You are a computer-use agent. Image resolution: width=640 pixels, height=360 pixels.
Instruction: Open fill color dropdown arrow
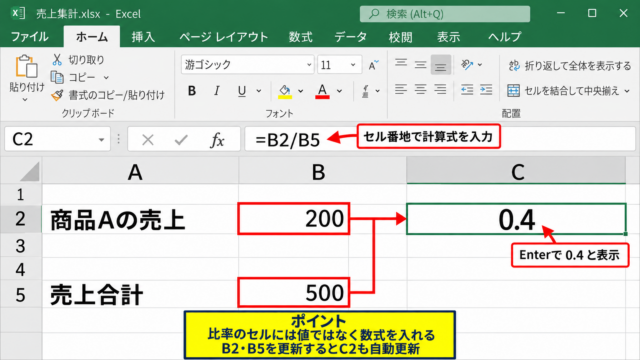click(301, 91)
